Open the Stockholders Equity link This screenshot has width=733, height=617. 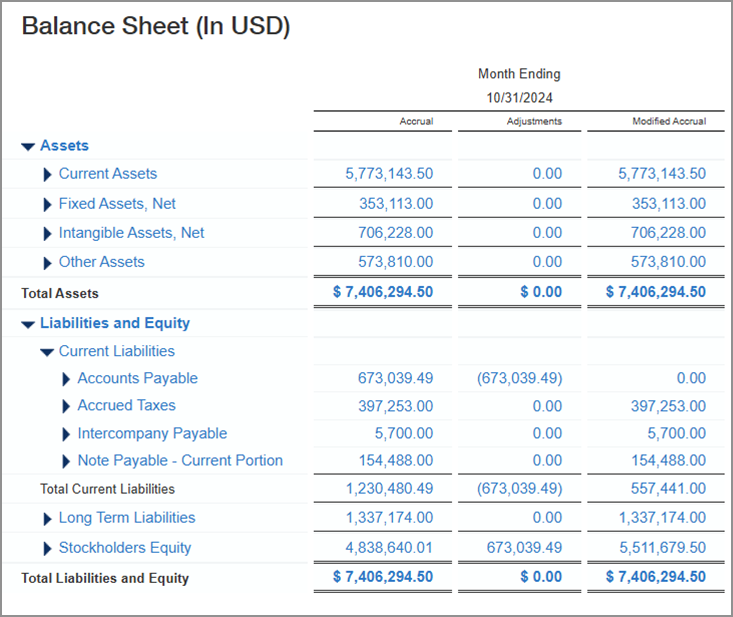tap(124, 548)
